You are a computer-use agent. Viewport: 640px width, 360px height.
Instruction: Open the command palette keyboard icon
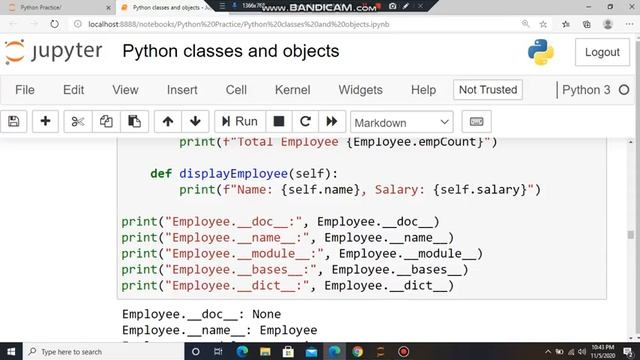tap(476, 122)
